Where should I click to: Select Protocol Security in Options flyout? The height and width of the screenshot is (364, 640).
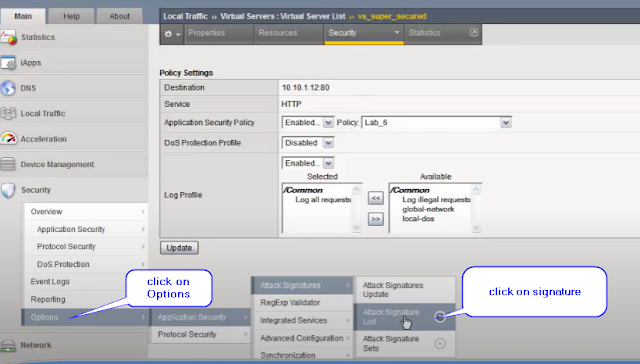pos(200,335)
